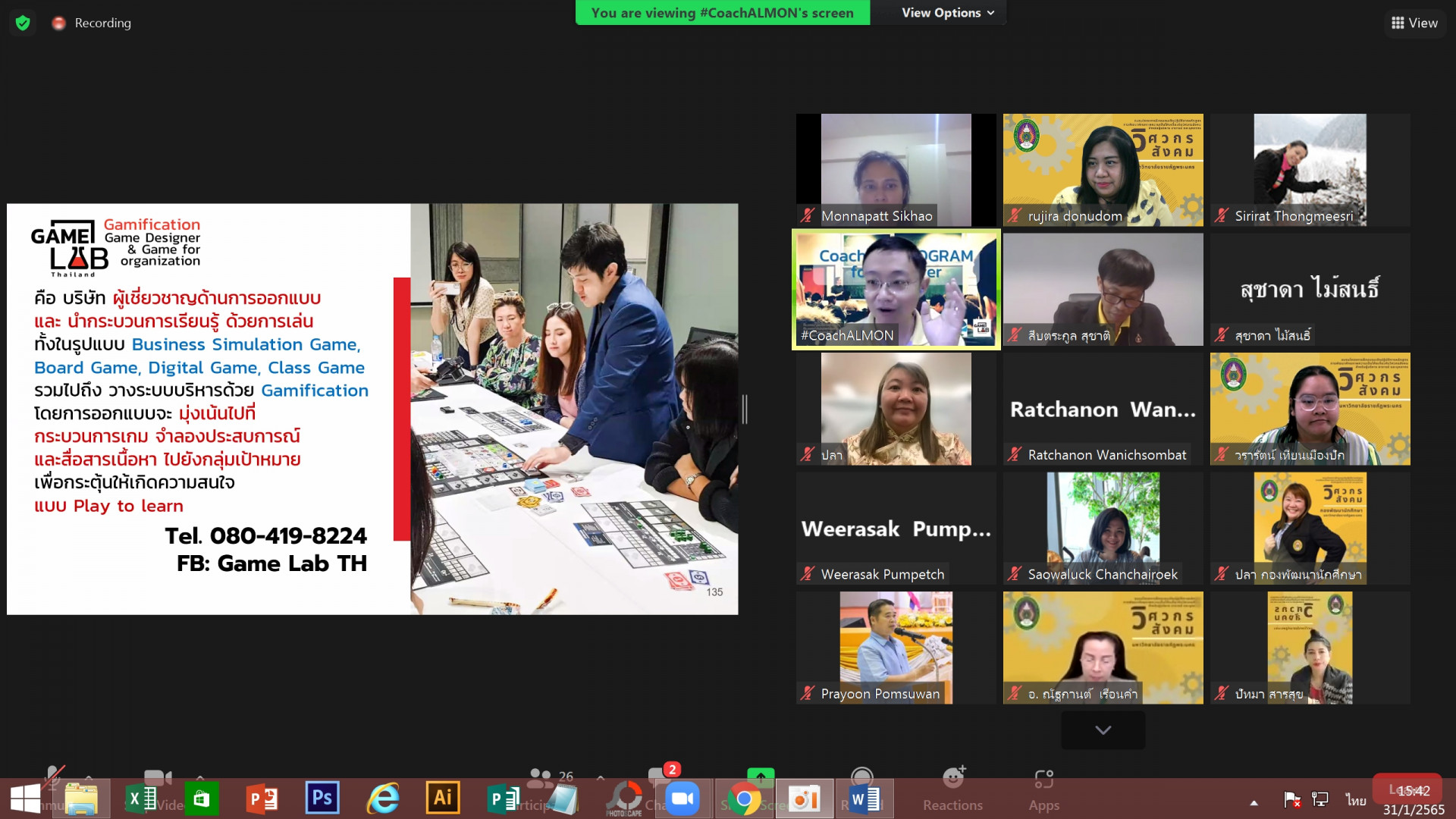
Task: Select Sirirat Thongmeesri video tile
Action: (x=1310, y=170)
